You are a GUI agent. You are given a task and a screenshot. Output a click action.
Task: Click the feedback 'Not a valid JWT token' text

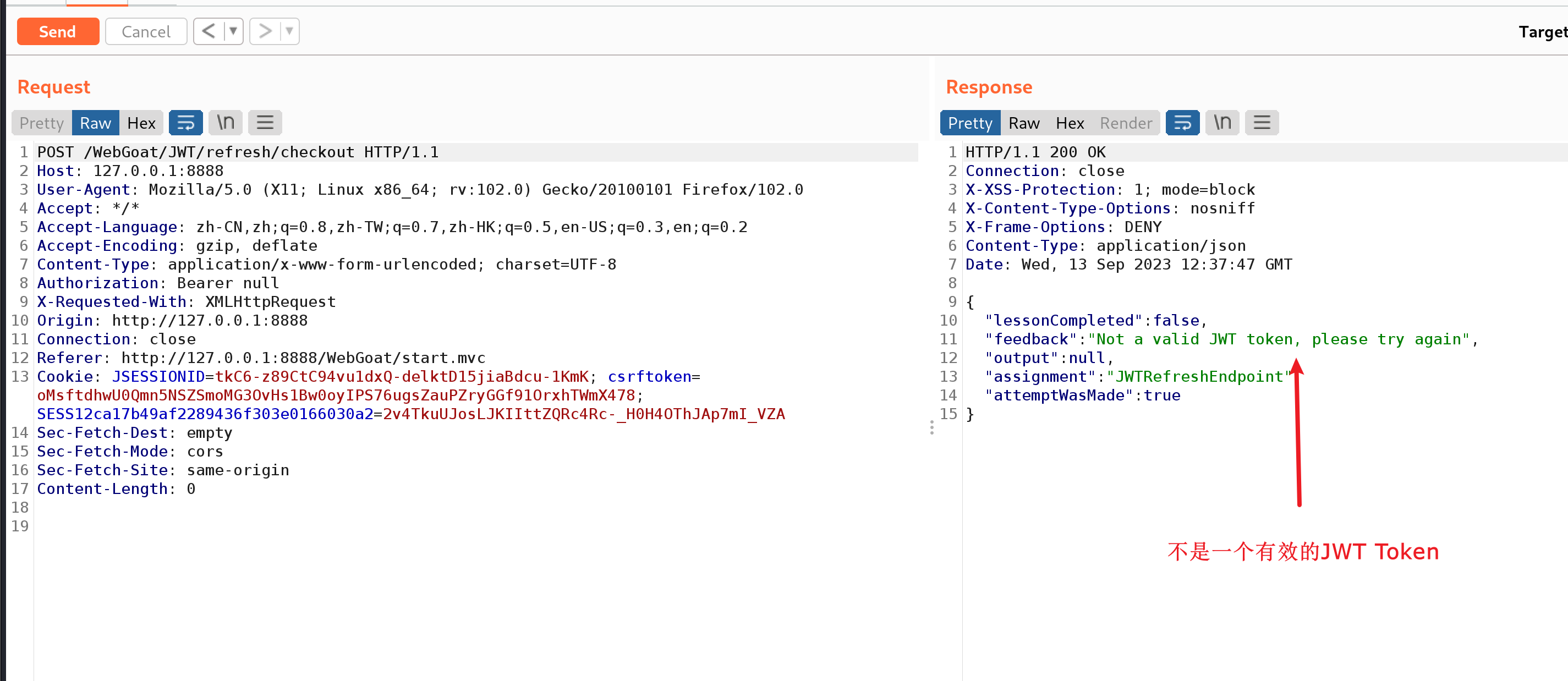1278,339
